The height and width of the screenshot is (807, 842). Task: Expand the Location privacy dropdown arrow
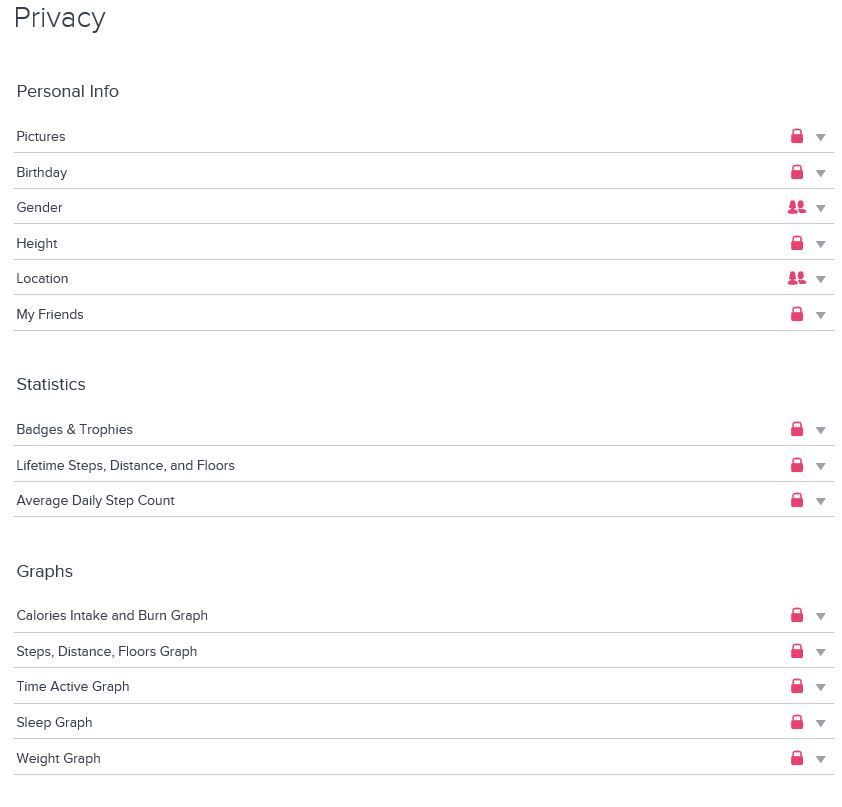(x=821, y=279)
